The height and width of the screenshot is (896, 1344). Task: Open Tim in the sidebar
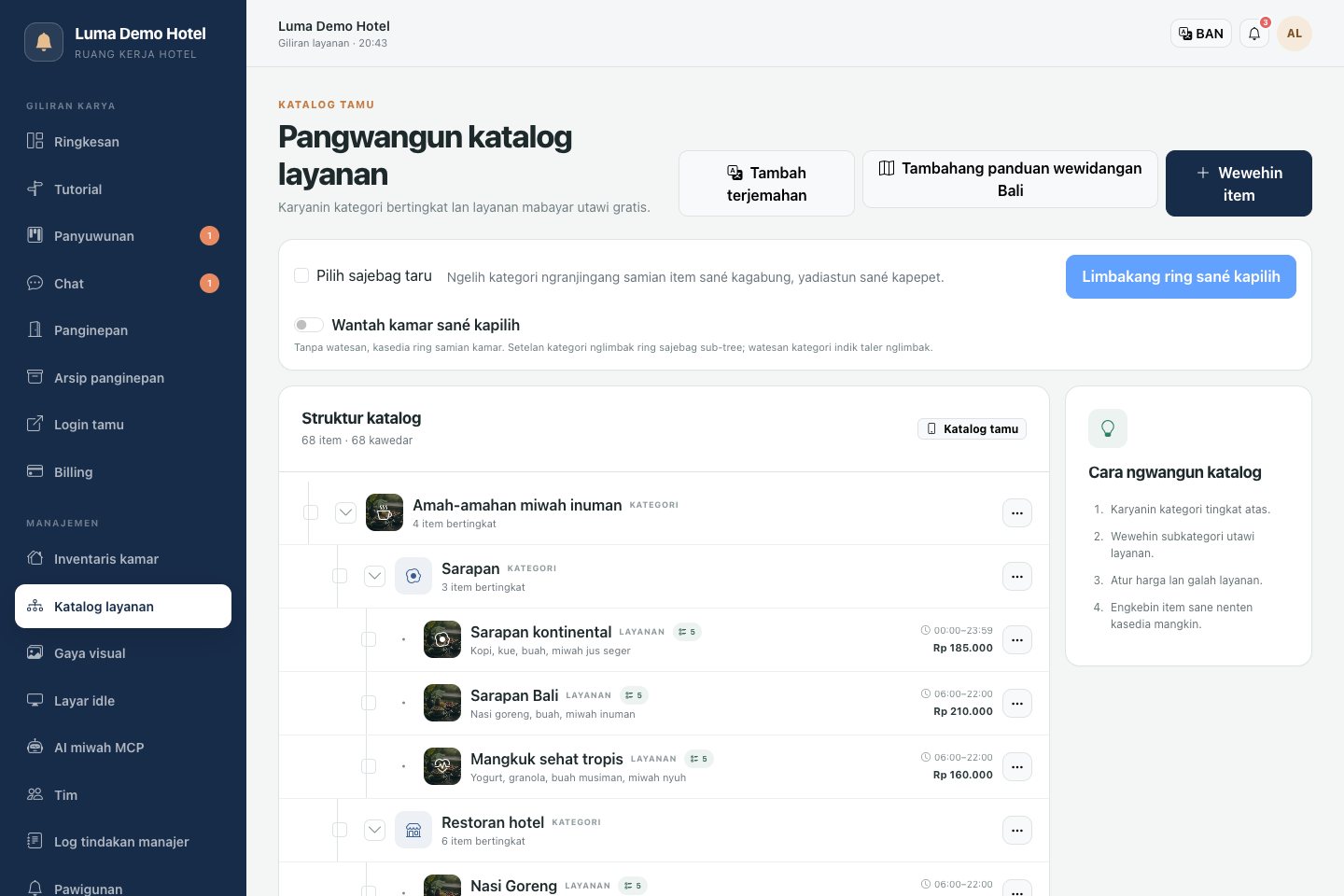[123, 795]
